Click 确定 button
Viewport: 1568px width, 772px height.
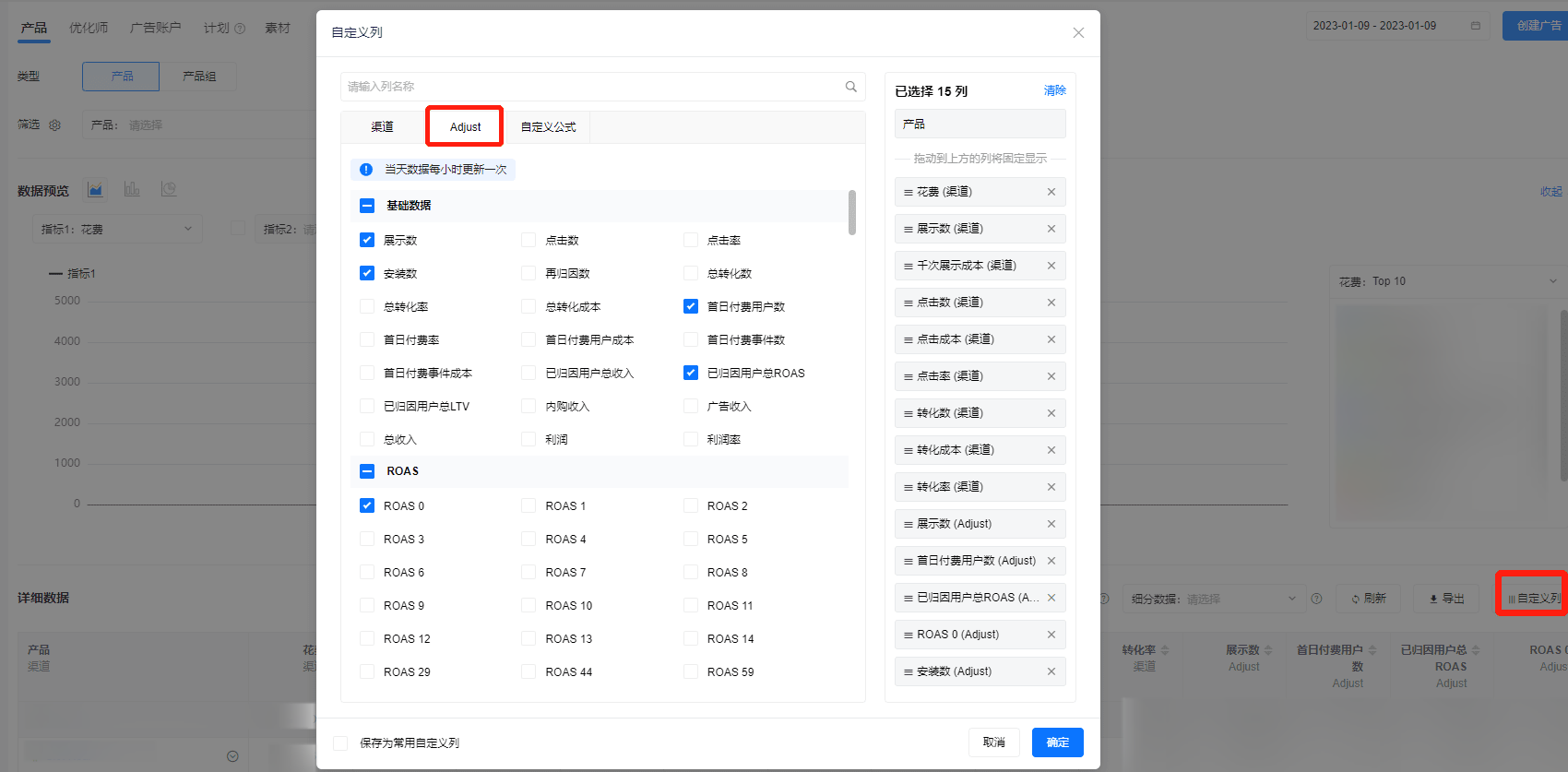pos(1058,742)
